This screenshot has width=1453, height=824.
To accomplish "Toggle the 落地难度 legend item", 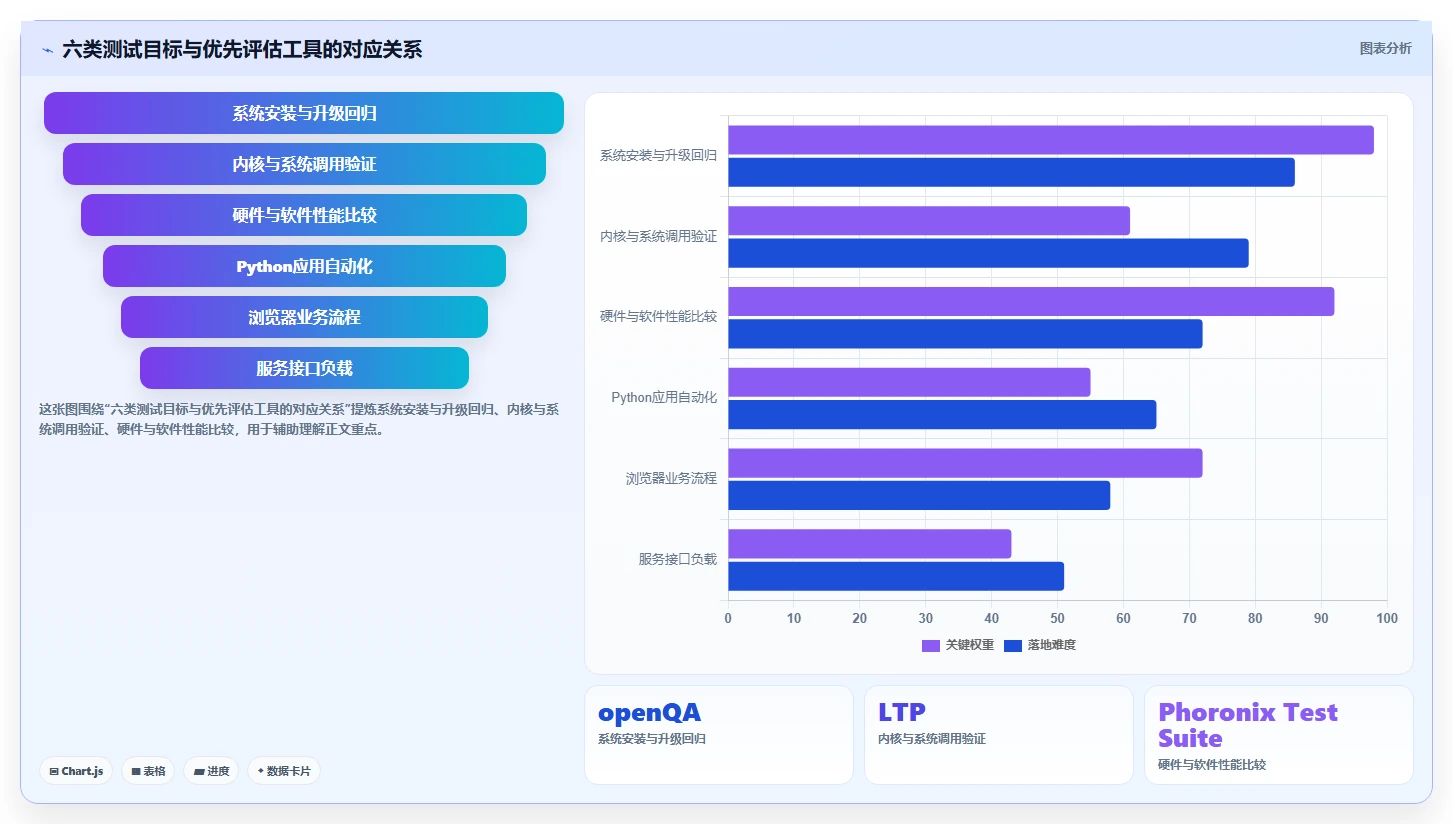I will click(x=1040, y=645).
